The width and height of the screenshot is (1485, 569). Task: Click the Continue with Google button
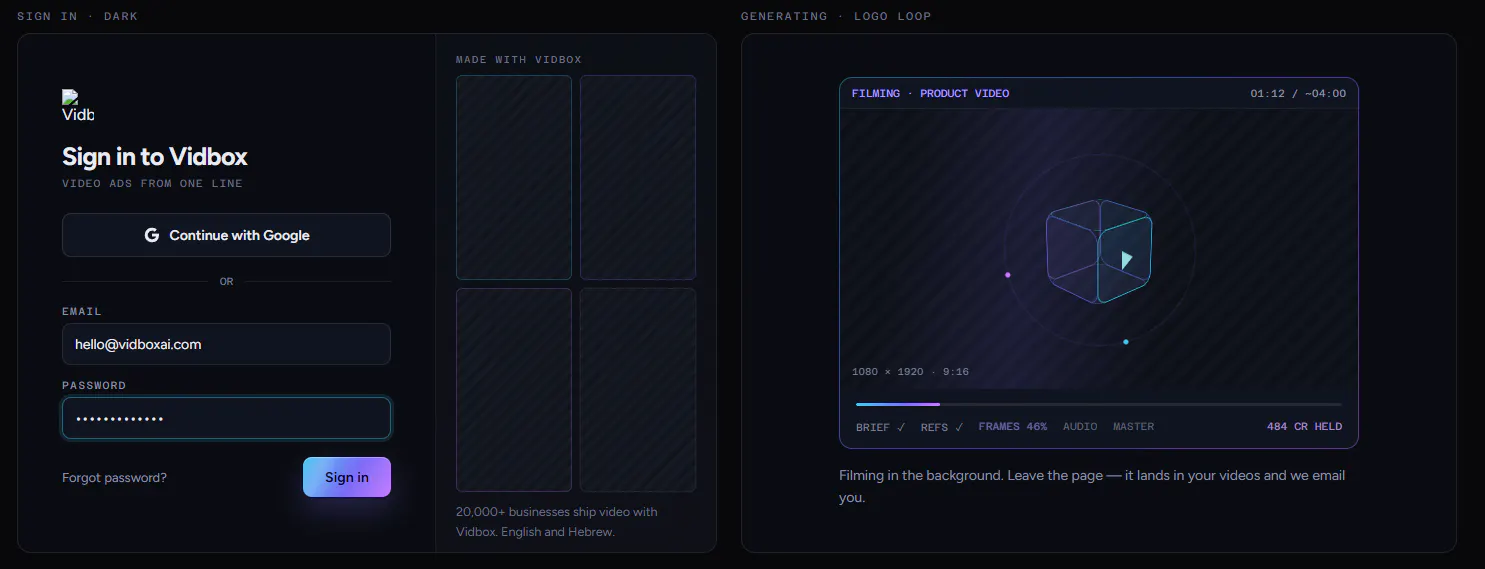tap(226, 235)
